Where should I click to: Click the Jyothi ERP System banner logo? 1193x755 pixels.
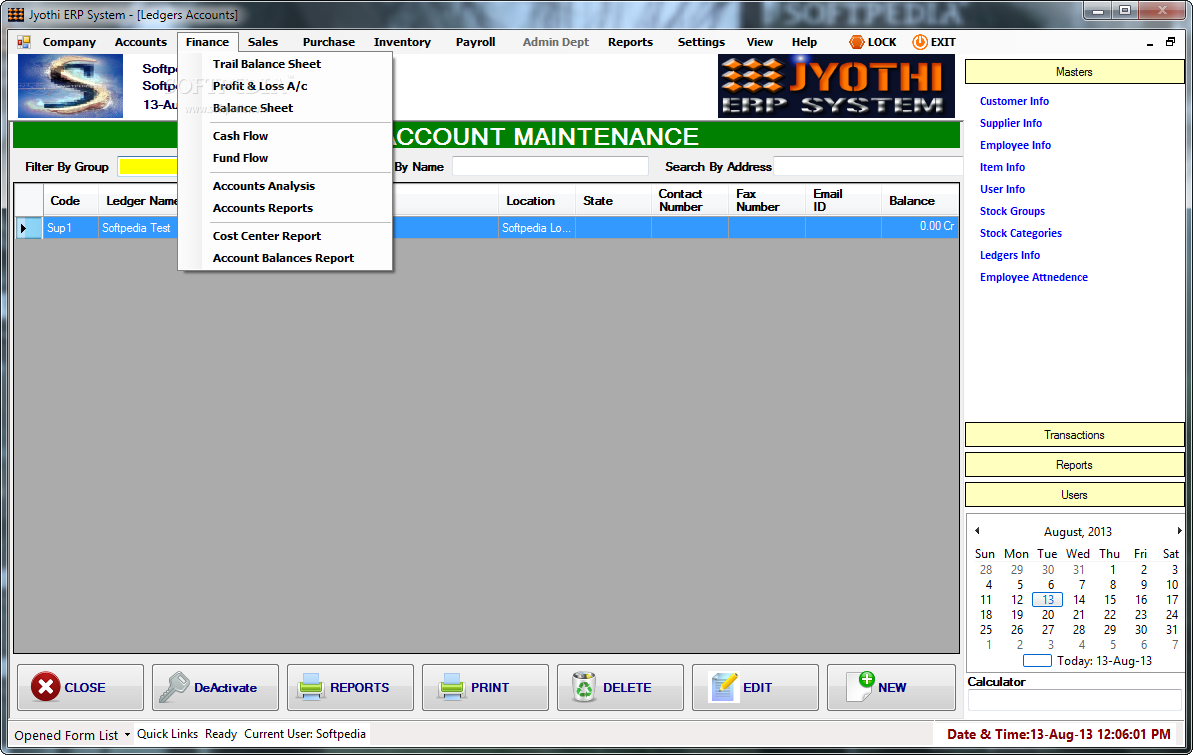836,86
